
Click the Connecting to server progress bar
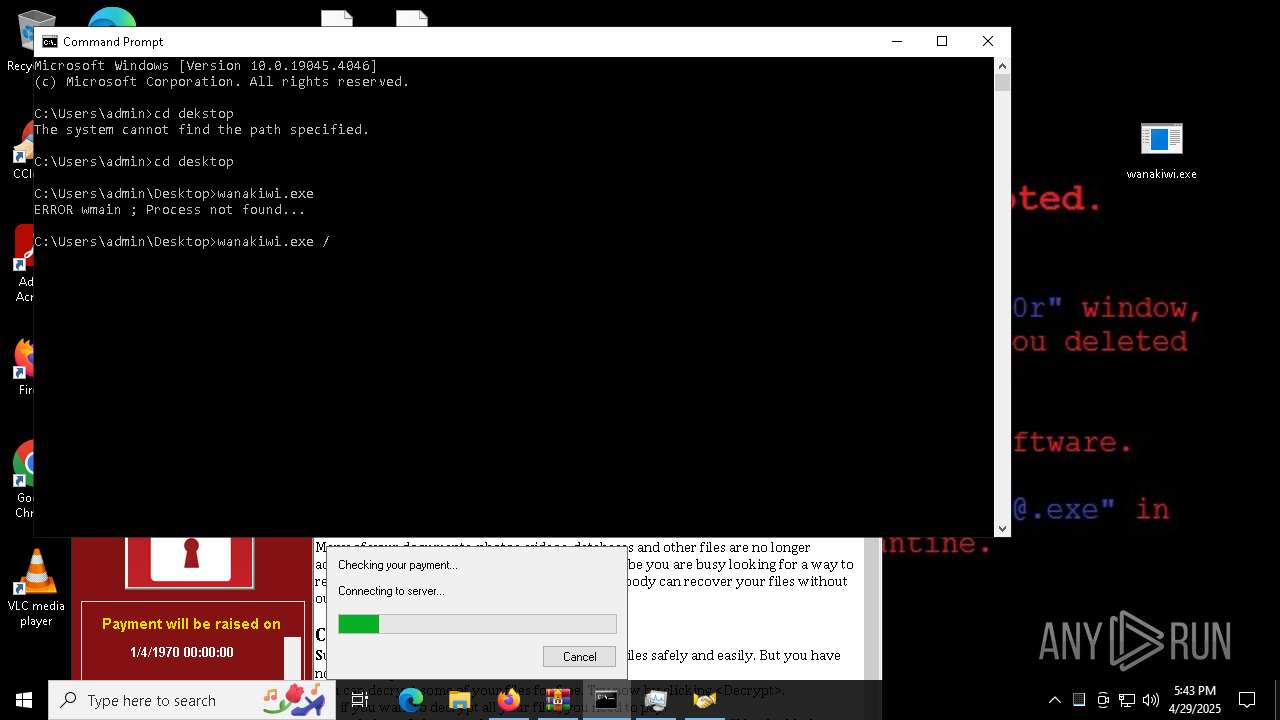[x=477, y=624]
